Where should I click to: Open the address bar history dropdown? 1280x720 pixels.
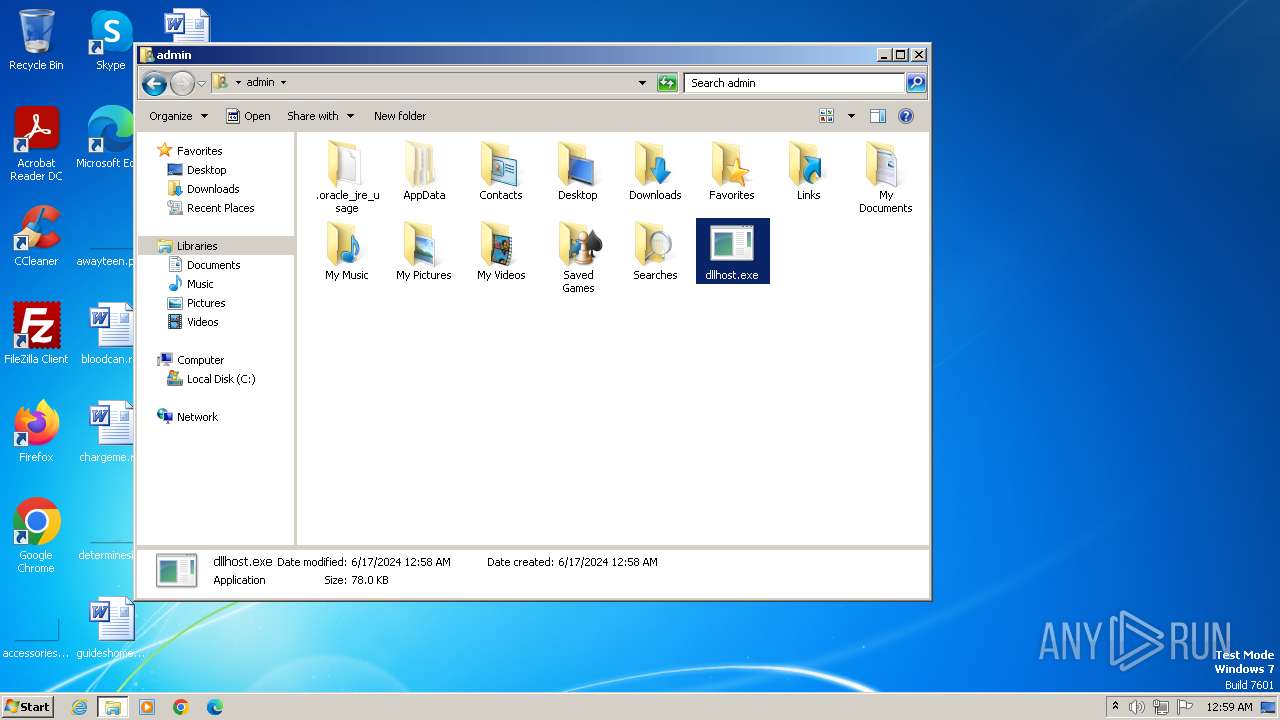642,83
